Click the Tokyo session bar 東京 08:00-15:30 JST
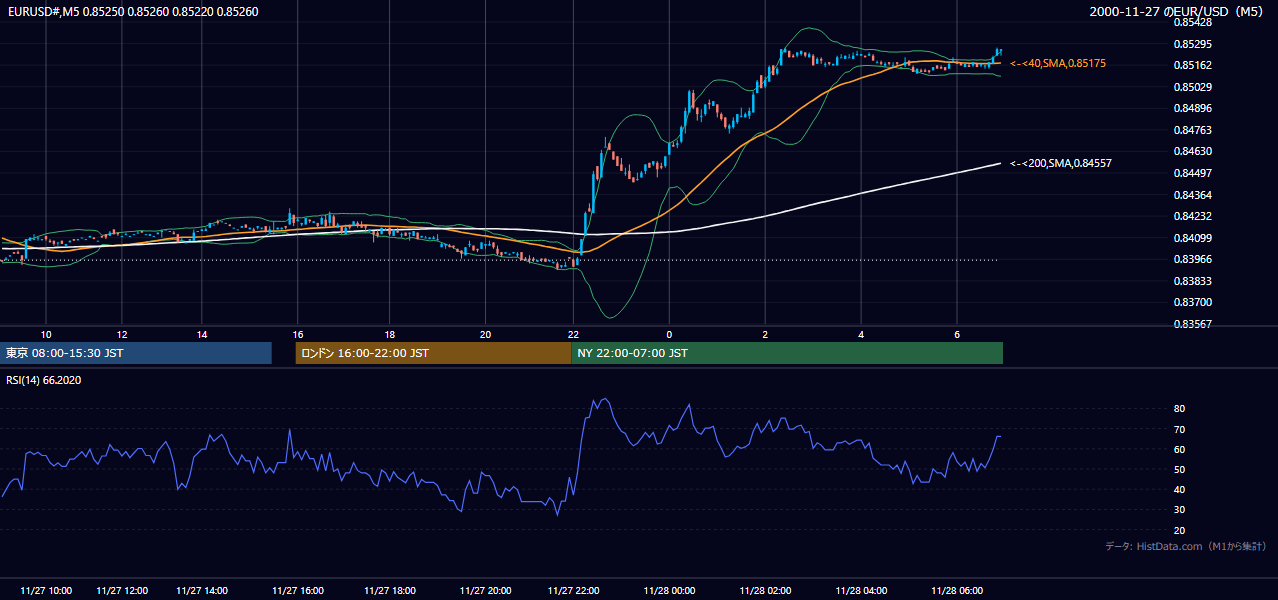This screenshot has height=600, width=1278. pyautogui.click(x=136, y=353)
